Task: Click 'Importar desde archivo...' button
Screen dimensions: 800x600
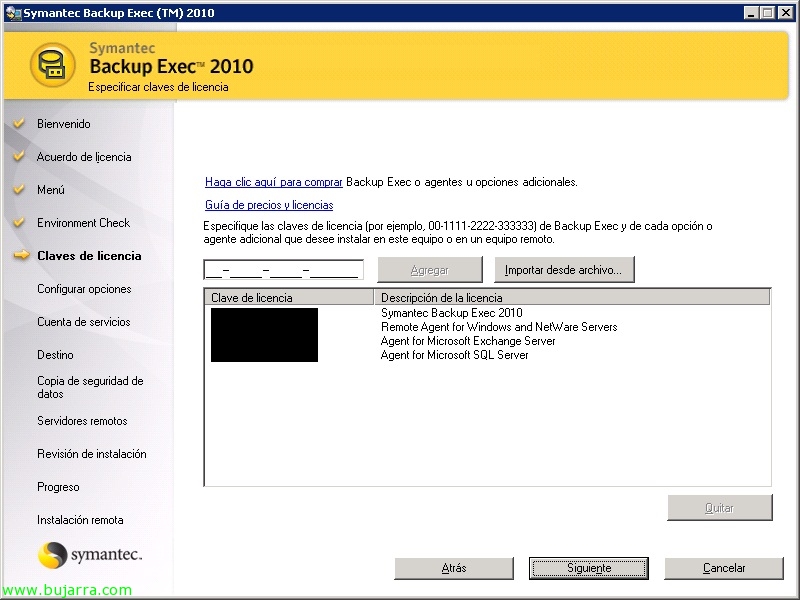Action: pos(564,269)
